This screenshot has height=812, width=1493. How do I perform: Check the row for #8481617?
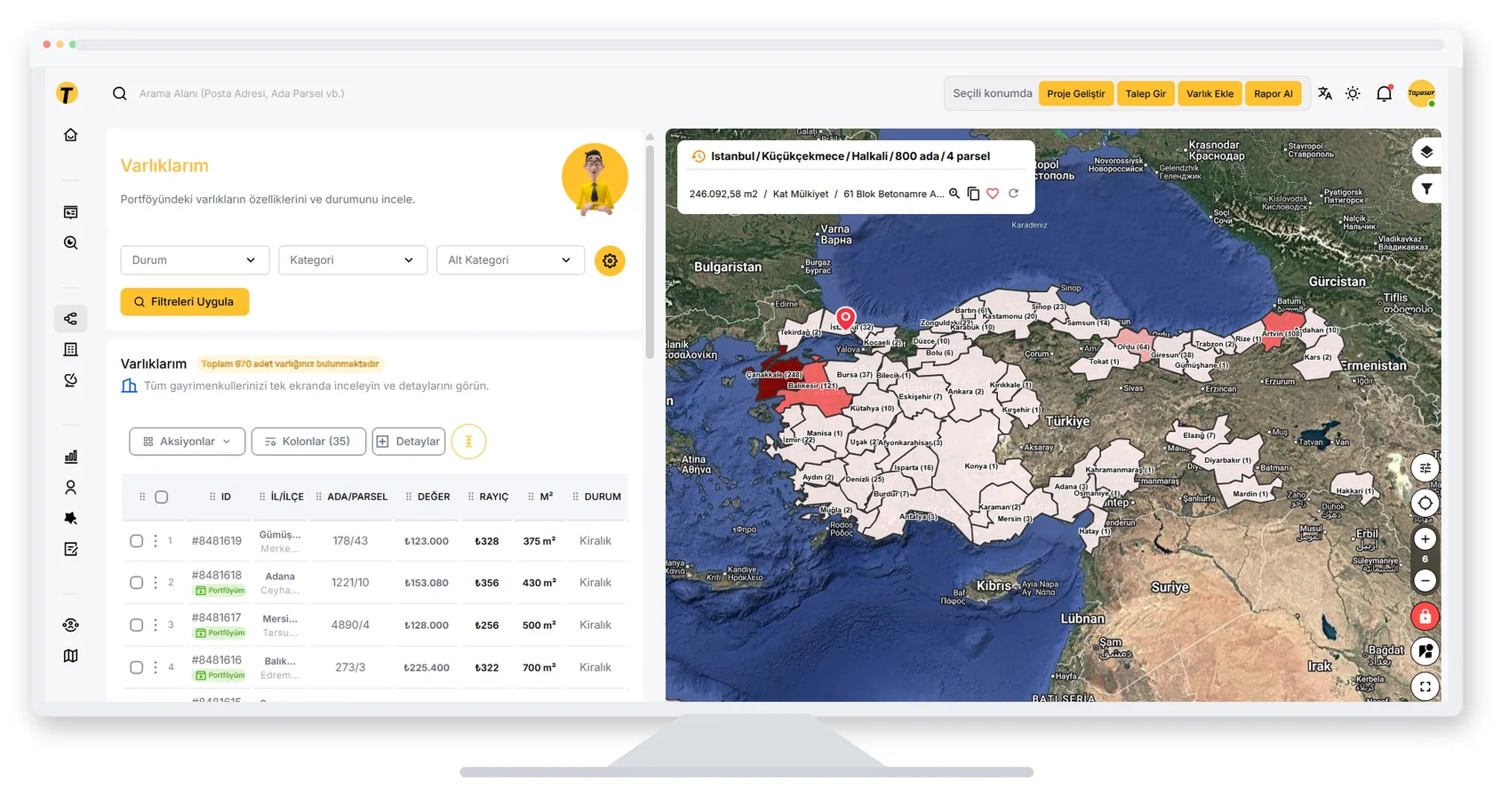click(x=136, y=625)
